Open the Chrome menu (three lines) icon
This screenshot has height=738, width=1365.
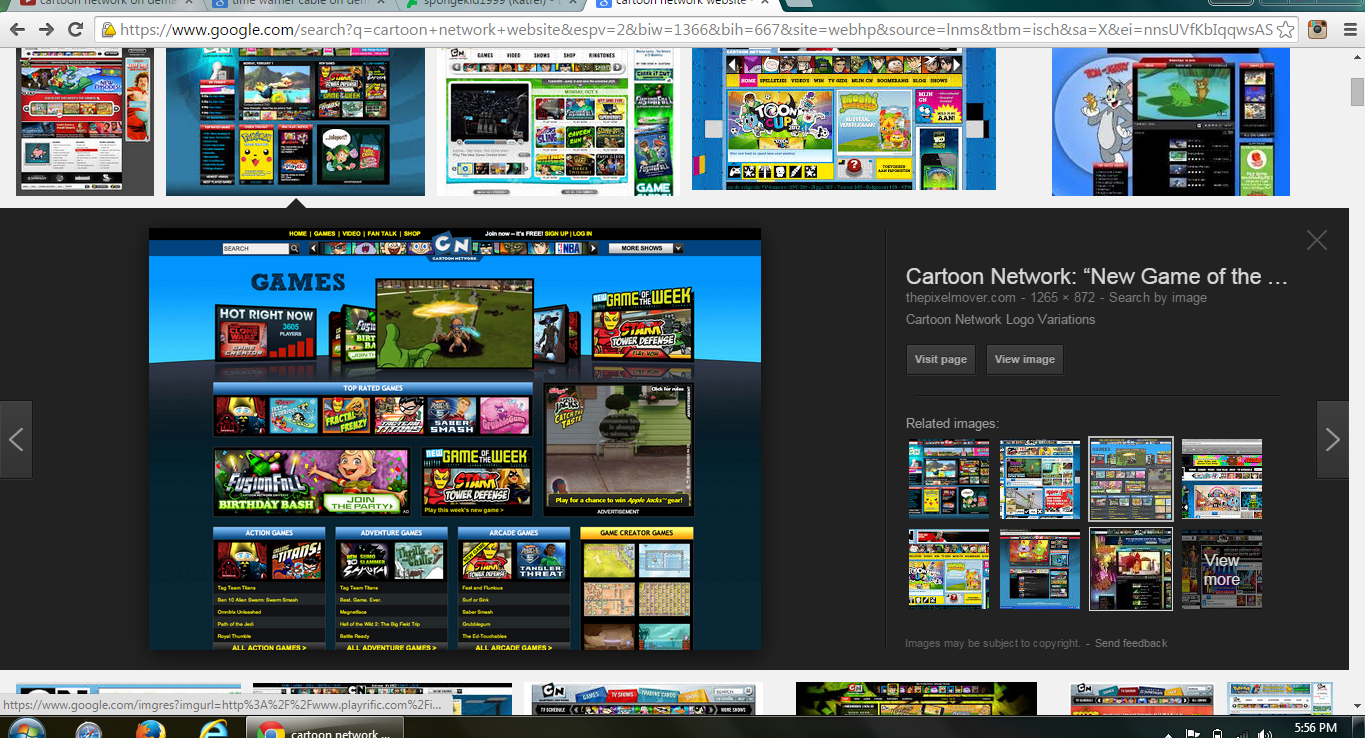point(1348,29)
